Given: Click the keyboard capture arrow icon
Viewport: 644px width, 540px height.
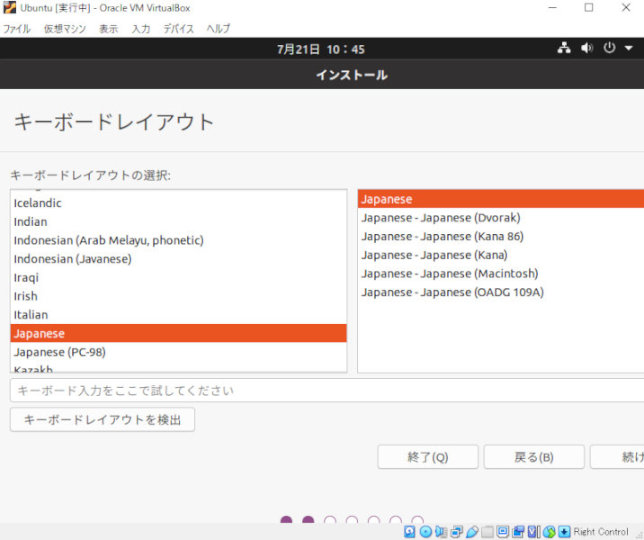Looking at the screenshot, I should (x=564, y=532).
